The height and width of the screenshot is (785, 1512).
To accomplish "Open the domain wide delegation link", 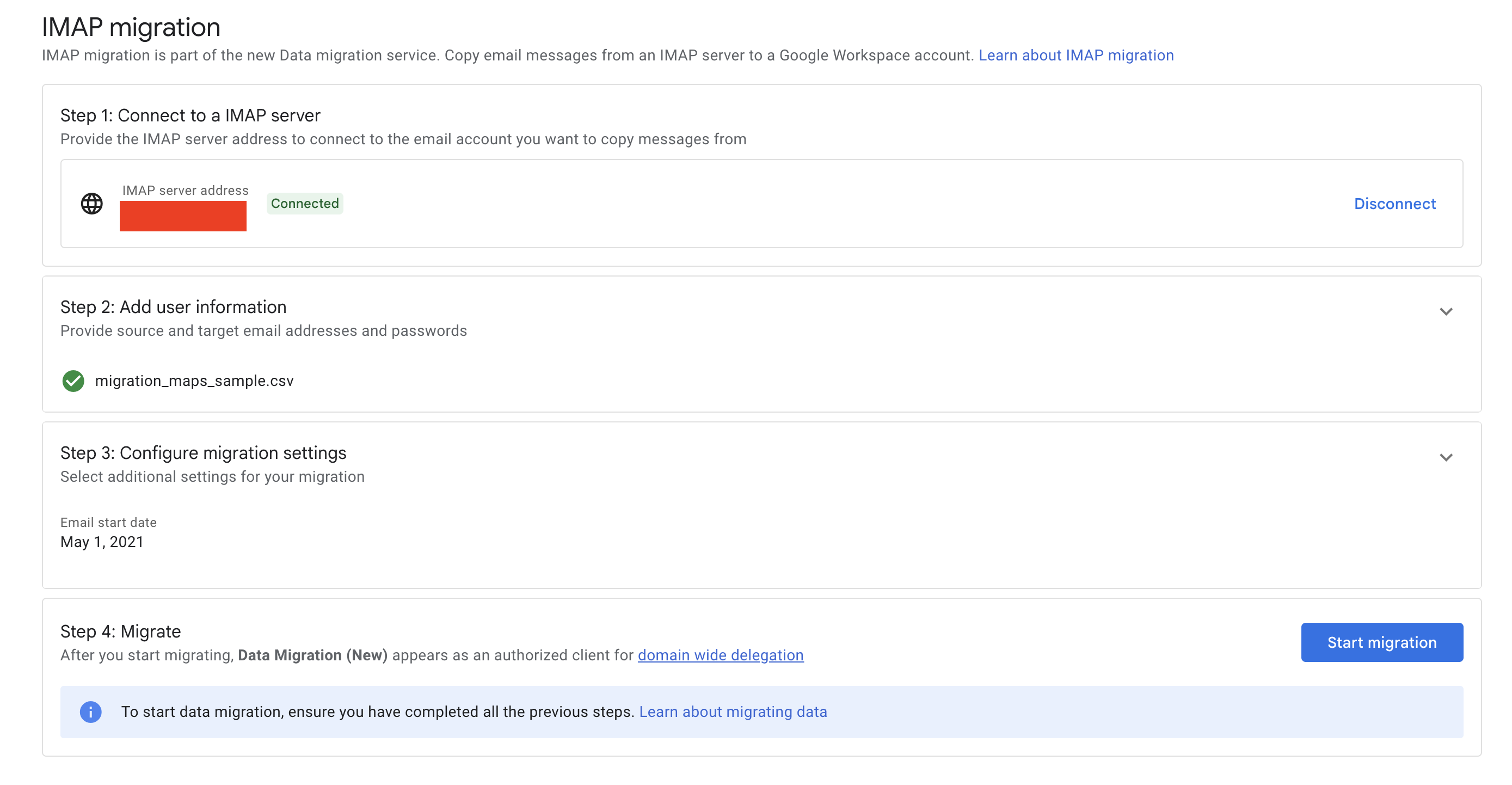I will [720, 655].
